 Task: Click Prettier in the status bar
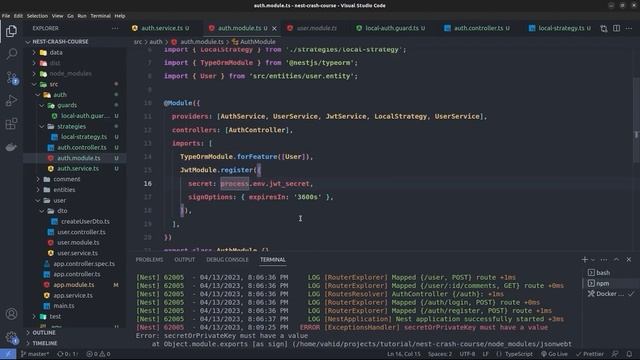point(590,354)
